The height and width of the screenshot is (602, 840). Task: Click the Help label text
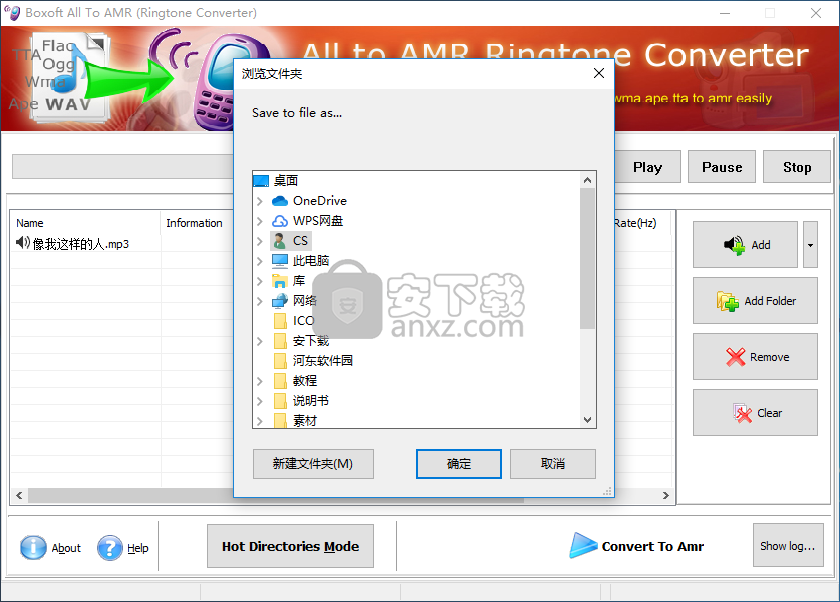click(138, 548)
